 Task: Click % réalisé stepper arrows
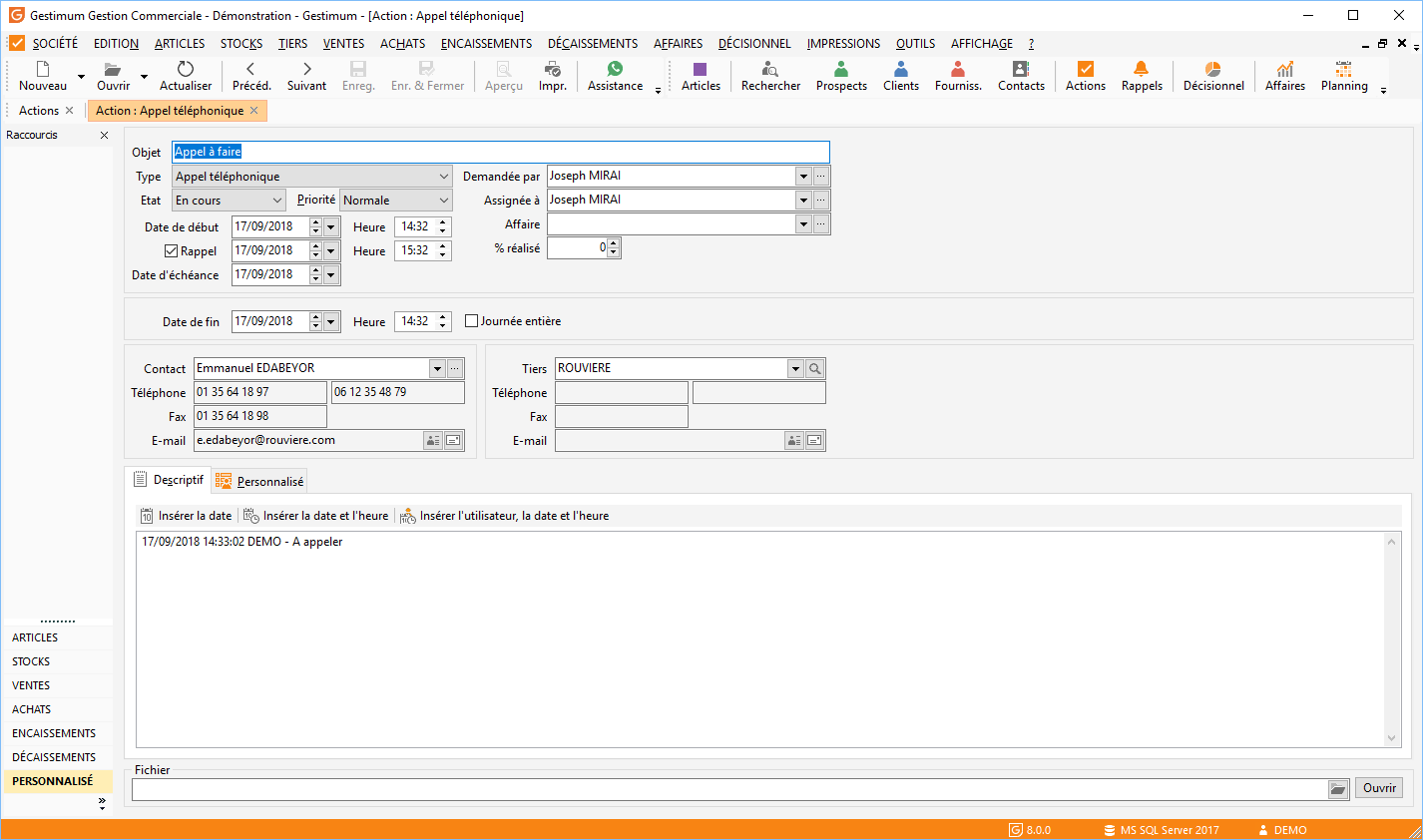click(614, 247)
